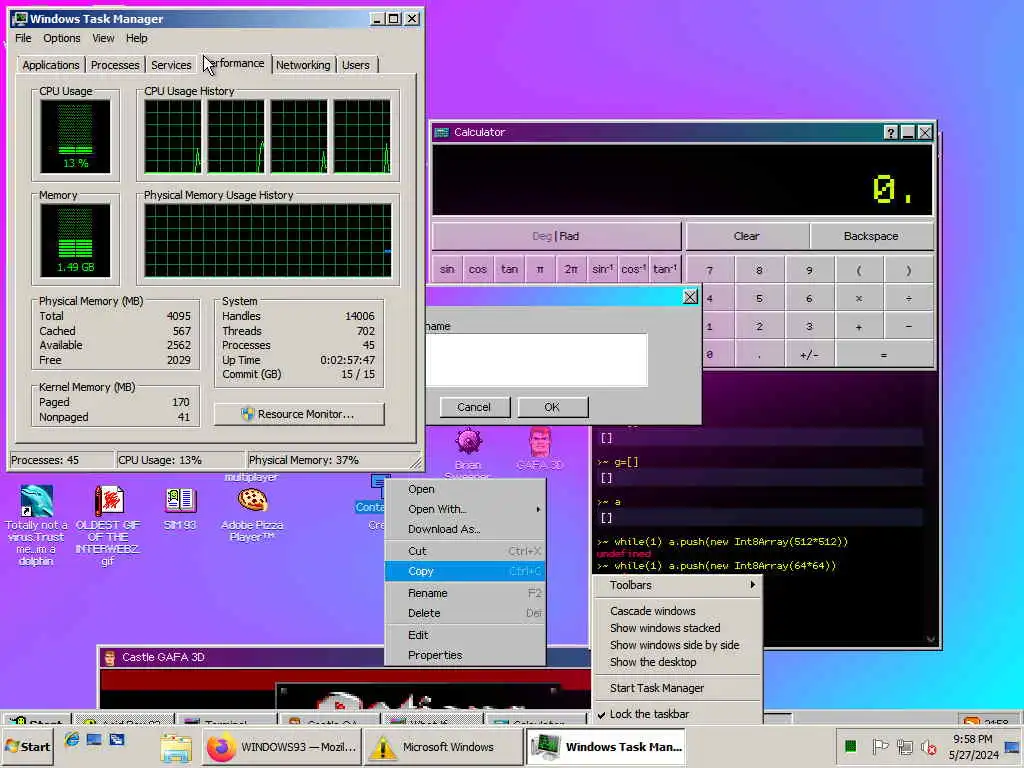Open the Task Manager View menu

[103, 39]
